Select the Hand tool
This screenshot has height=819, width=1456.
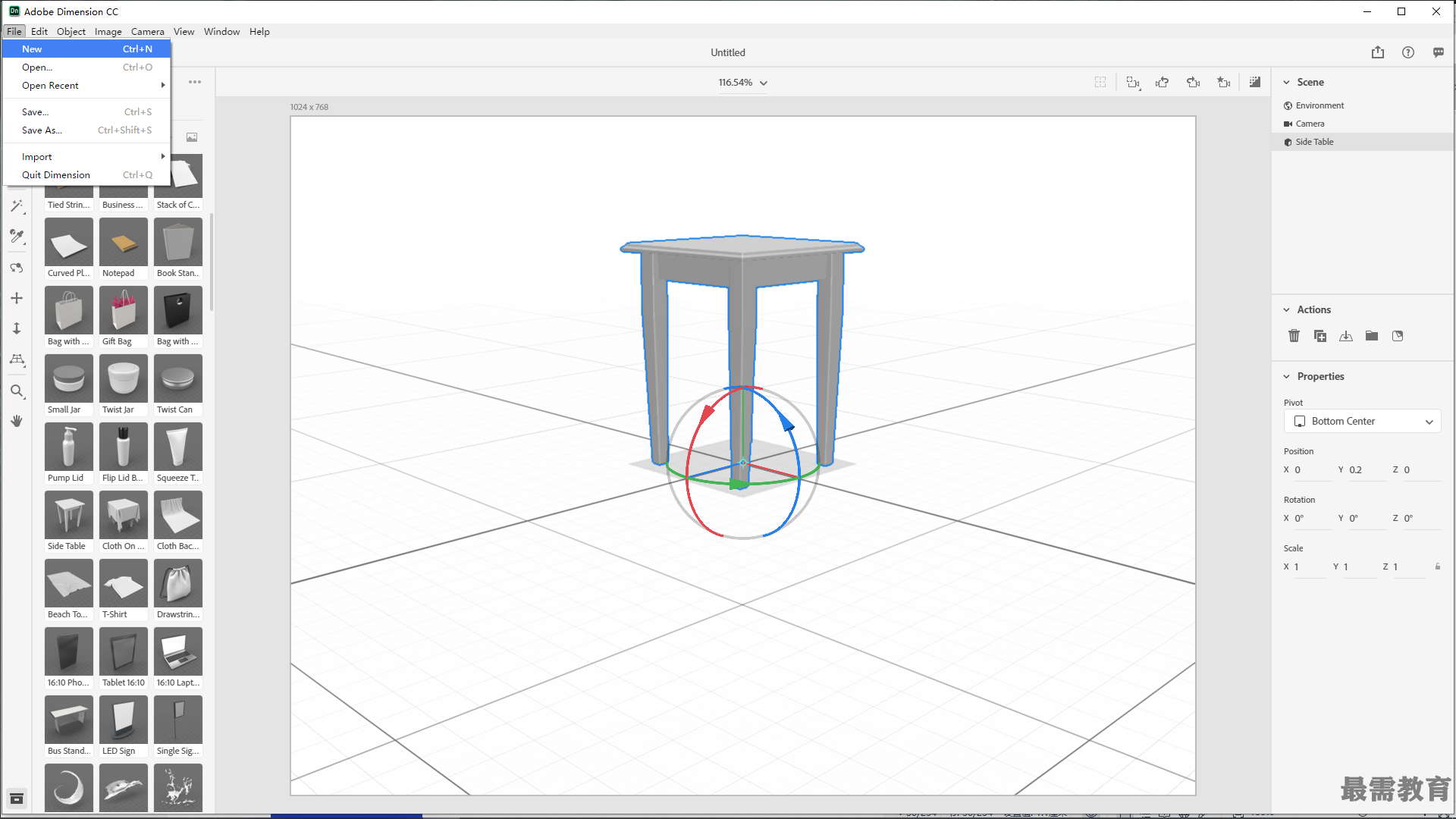[17, 421]
